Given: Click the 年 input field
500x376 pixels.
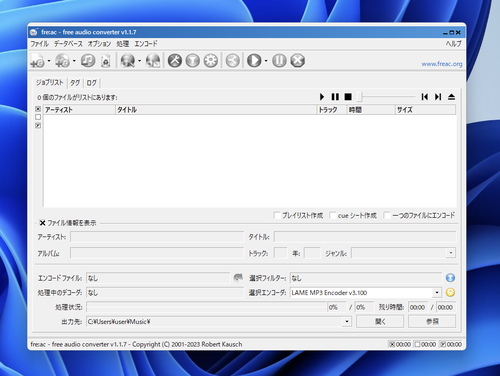Looking at the screenshot, I should [312, 253].
